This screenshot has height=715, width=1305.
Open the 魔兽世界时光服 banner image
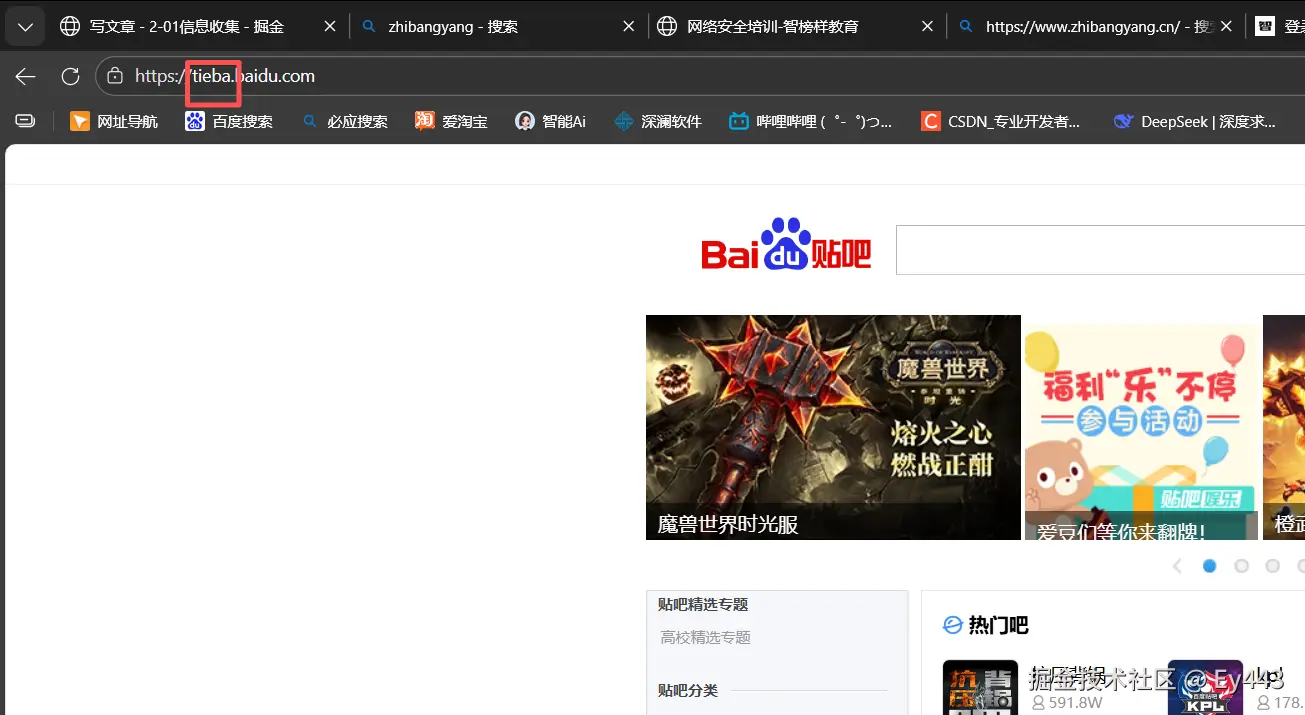(833, 427)
